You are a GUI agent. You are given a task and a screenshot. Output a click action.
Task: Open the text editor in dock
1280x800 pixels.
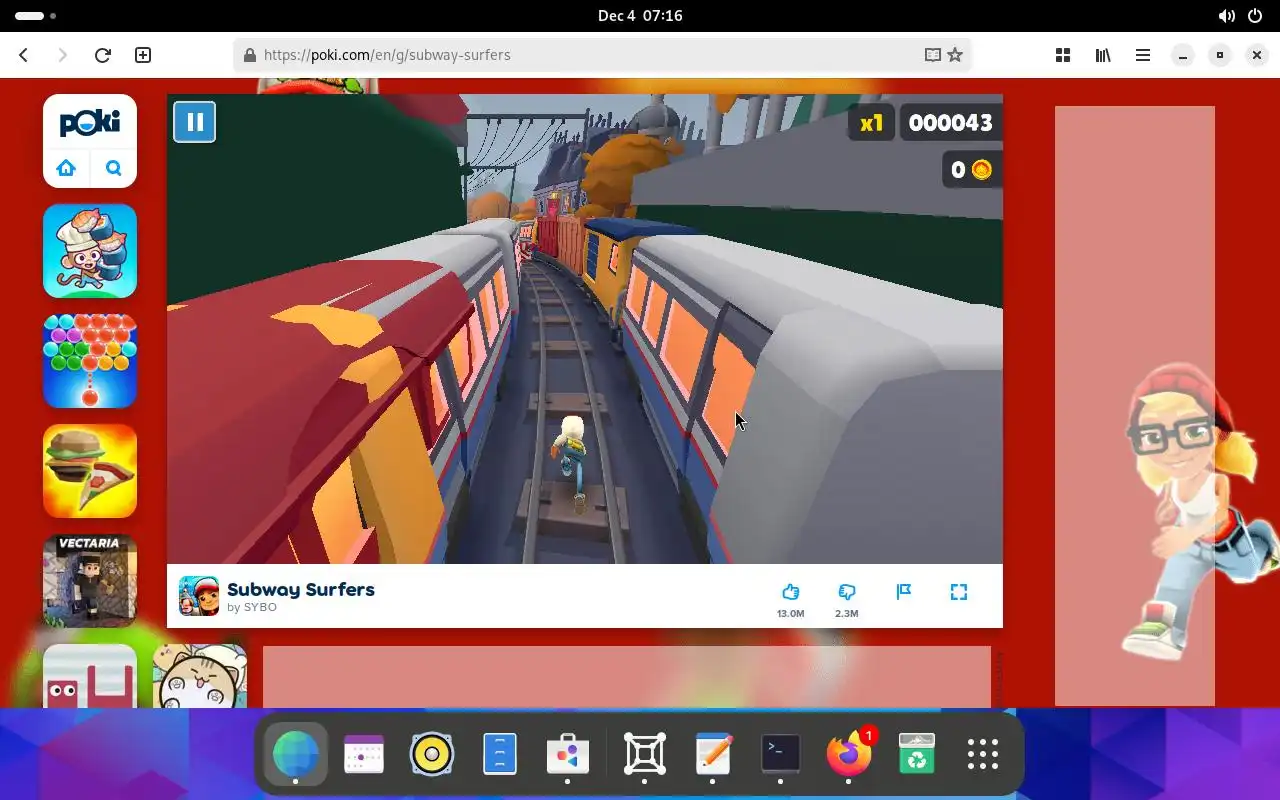713,753
